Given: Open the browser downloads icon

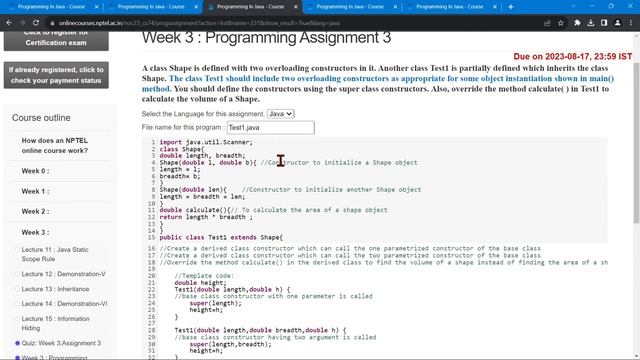Looking at the screenshot, I should pyautogui.click(x=591, y=23).
